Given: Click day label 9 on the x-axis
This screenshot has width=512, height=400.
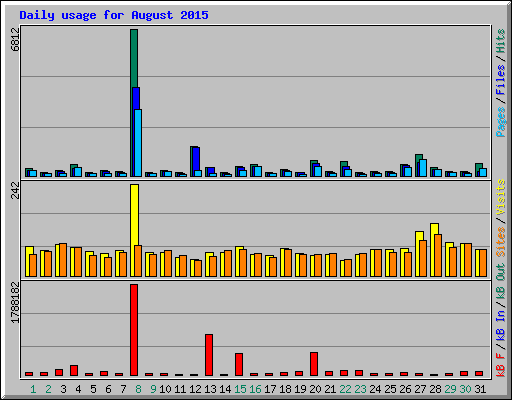Looking at the screenshot, I should tap(153, 389).
